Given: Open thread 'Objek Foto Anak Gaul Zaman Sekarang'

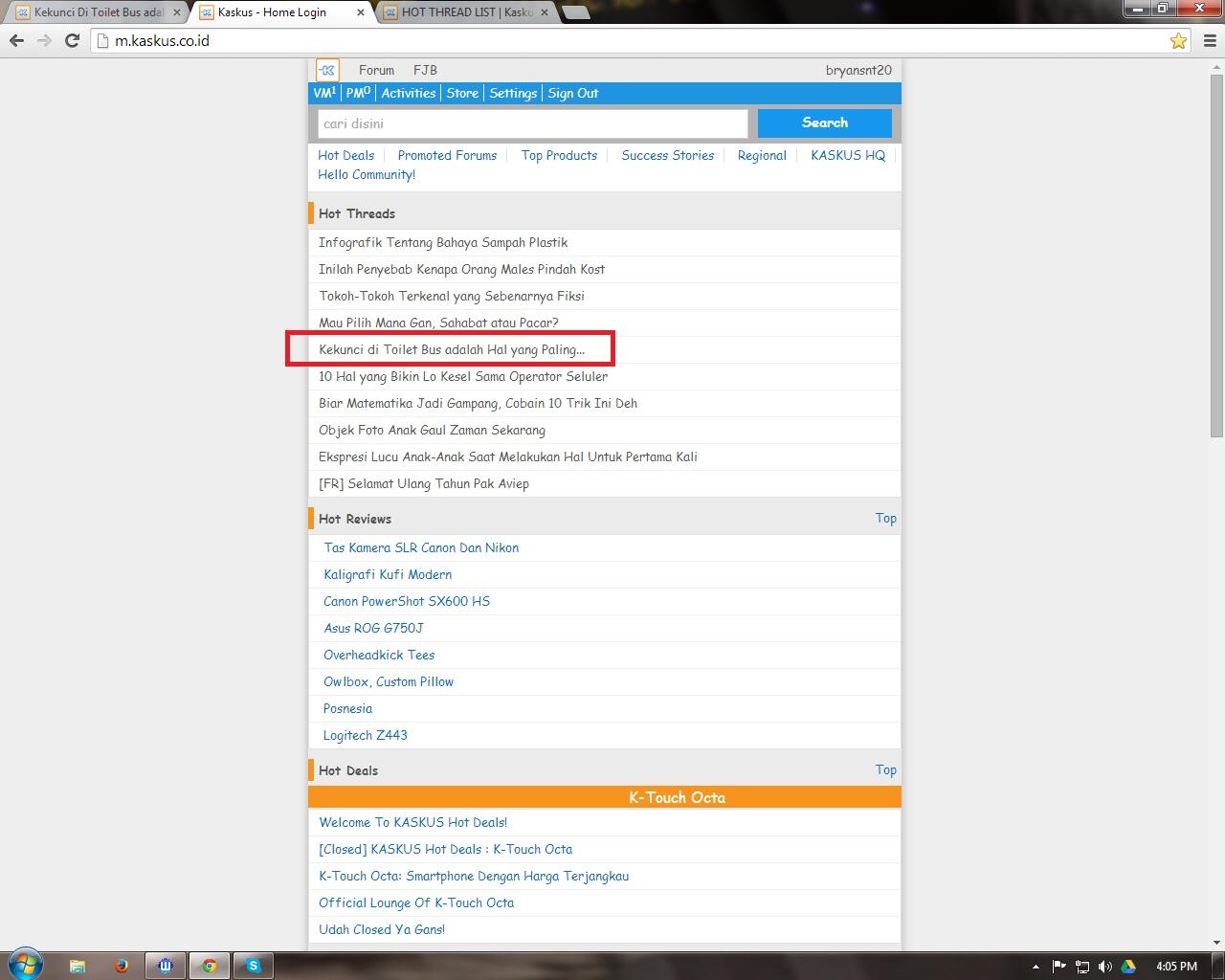Looking at the screenshot, I should pyautogui.click(x=432, y=430).
